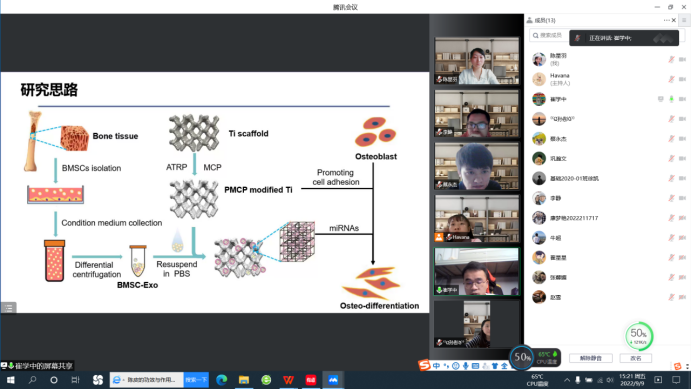The image size is (693, 390).
Task: Toggle green microphone of the speaking member
Action: (671, 99)
